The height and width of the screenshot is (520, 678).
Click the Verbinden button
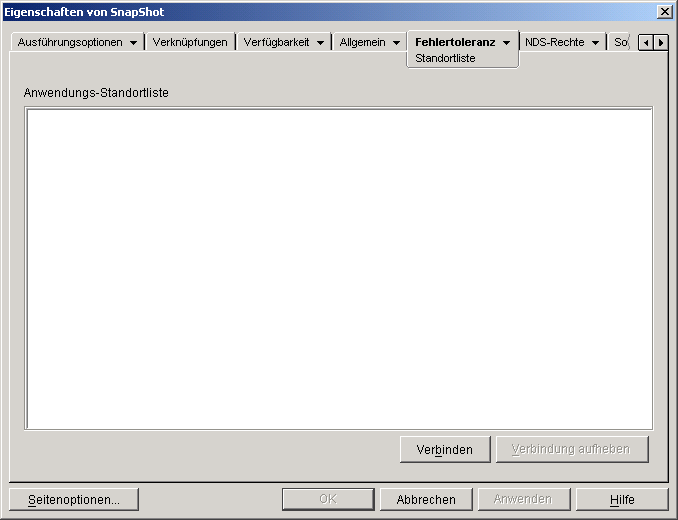coord(445,450)
